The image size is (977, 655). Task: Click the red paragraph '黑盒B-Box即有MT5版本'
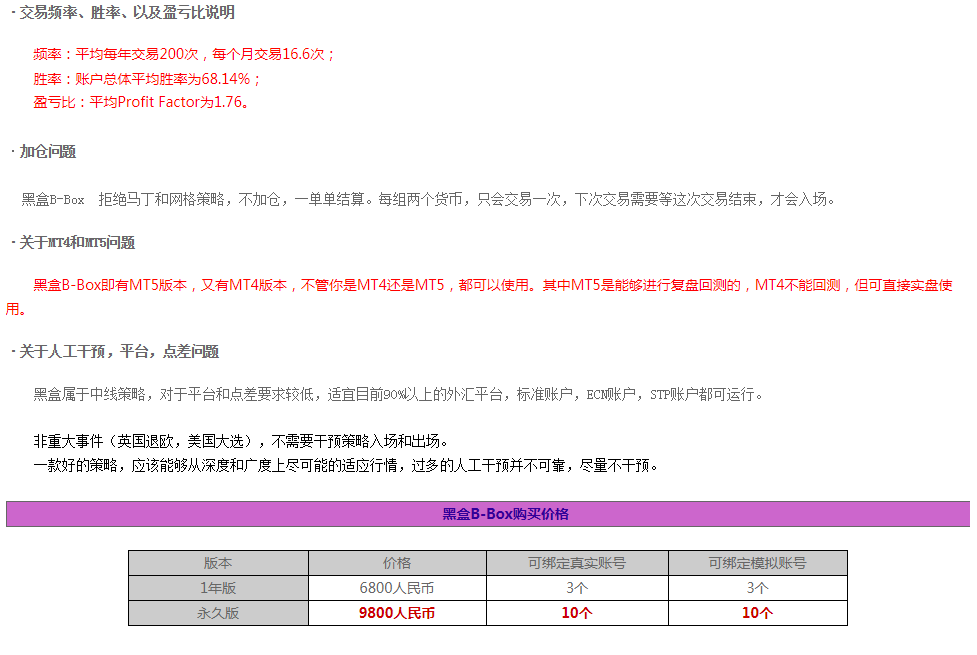tap(479, 297)
